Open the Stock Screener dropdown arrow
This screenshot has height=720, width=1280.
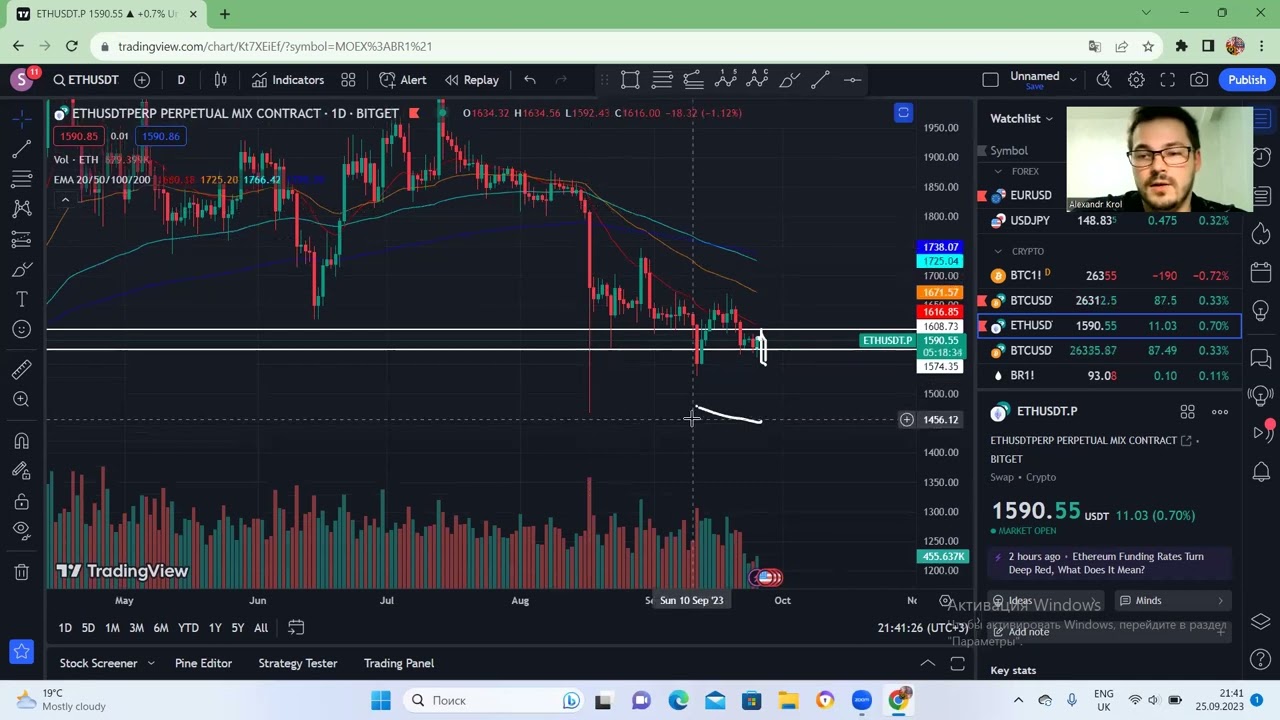click(x=151, y=663)
